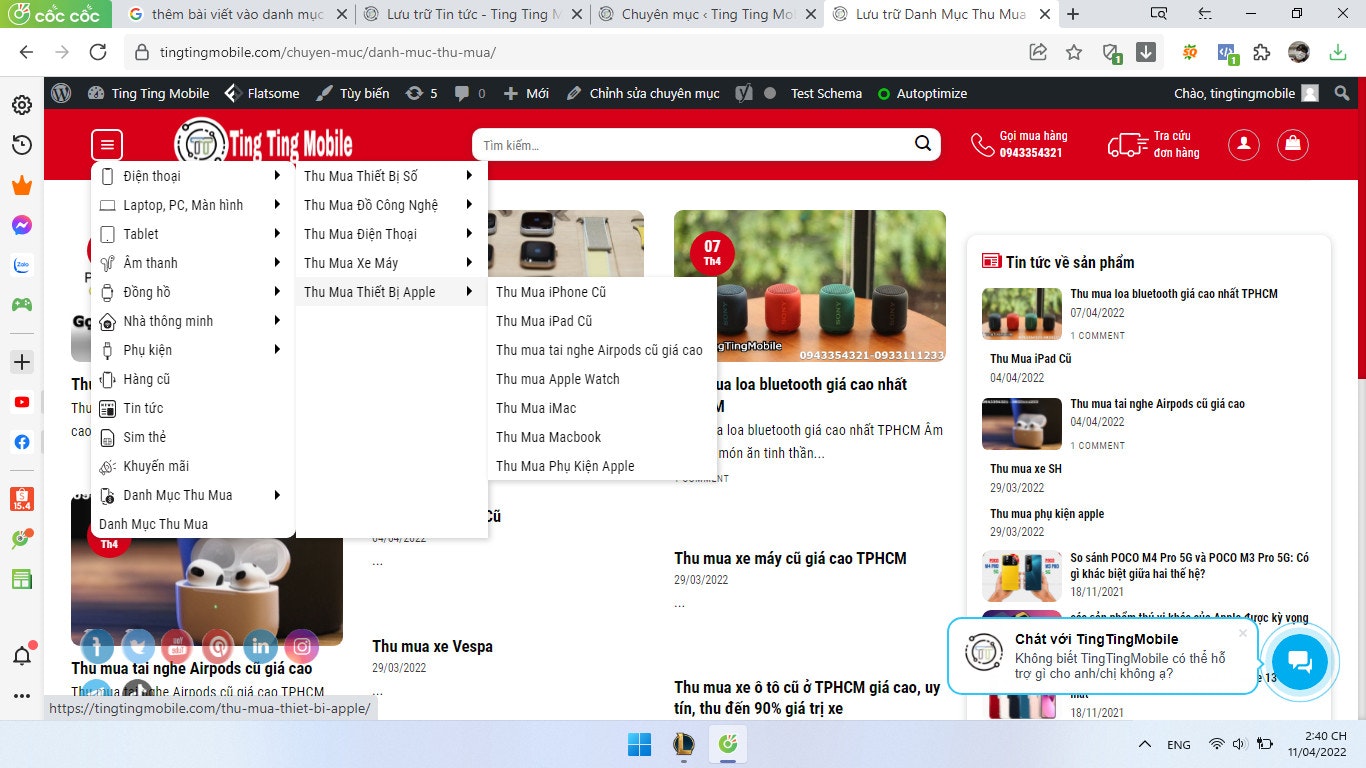
Task: Open browser history in the sidebar
Action: 22,145
